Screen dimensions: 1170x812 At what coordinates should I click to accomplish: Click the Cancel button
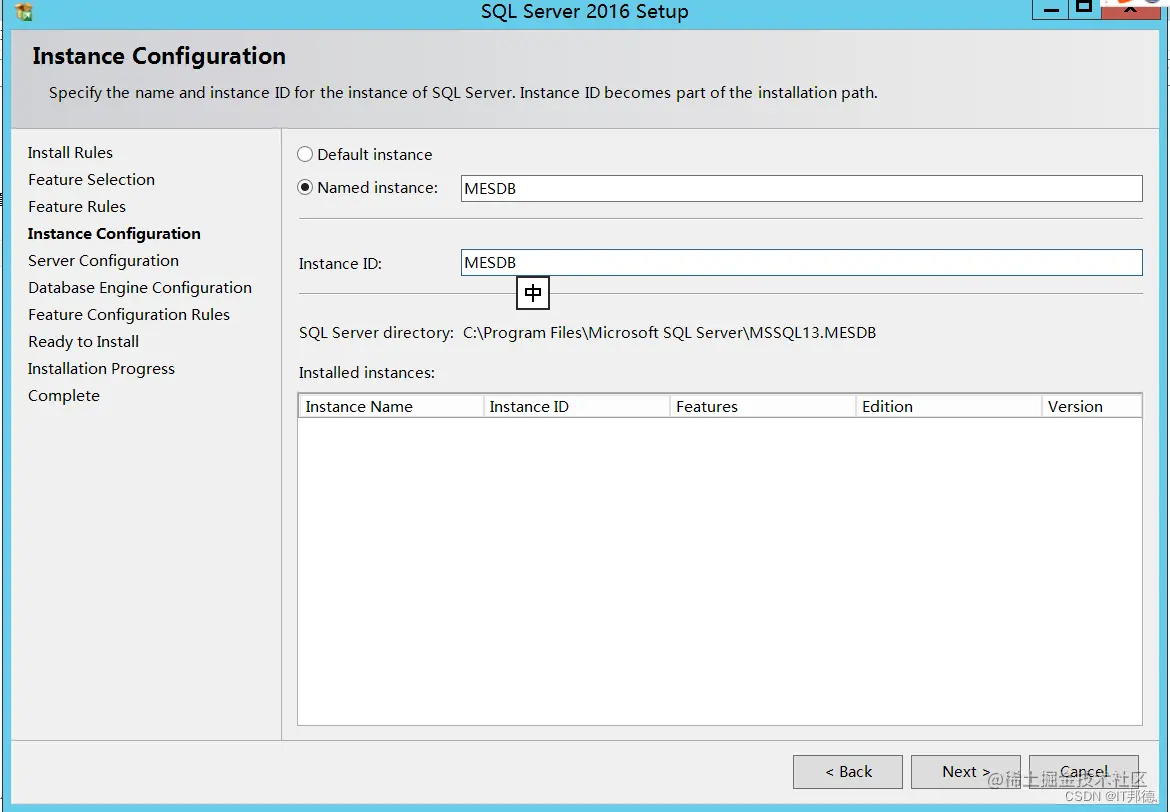tap(1083, 772)
